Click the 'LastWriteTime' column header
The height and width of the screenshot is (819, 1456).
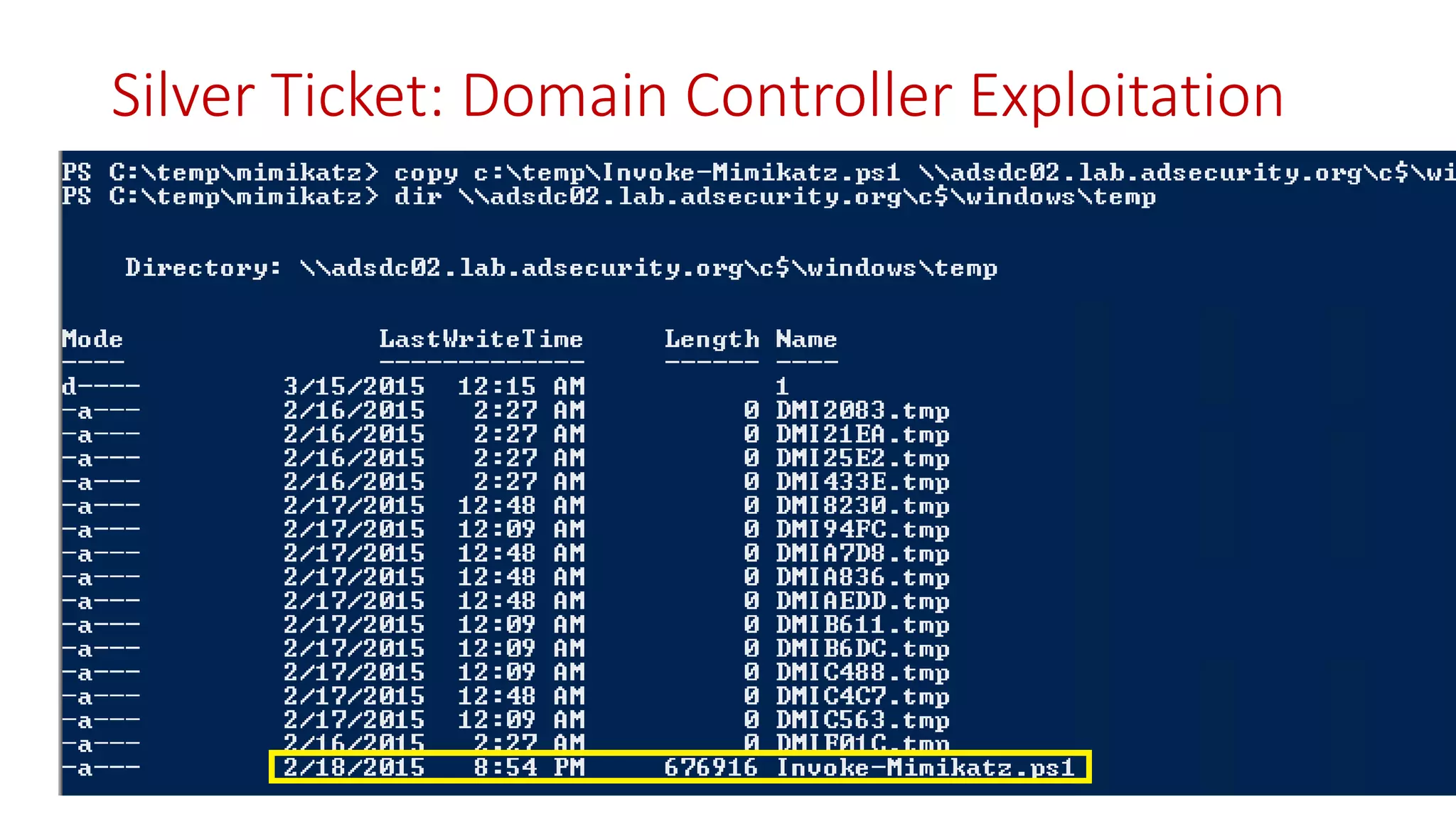pos(481,339)
